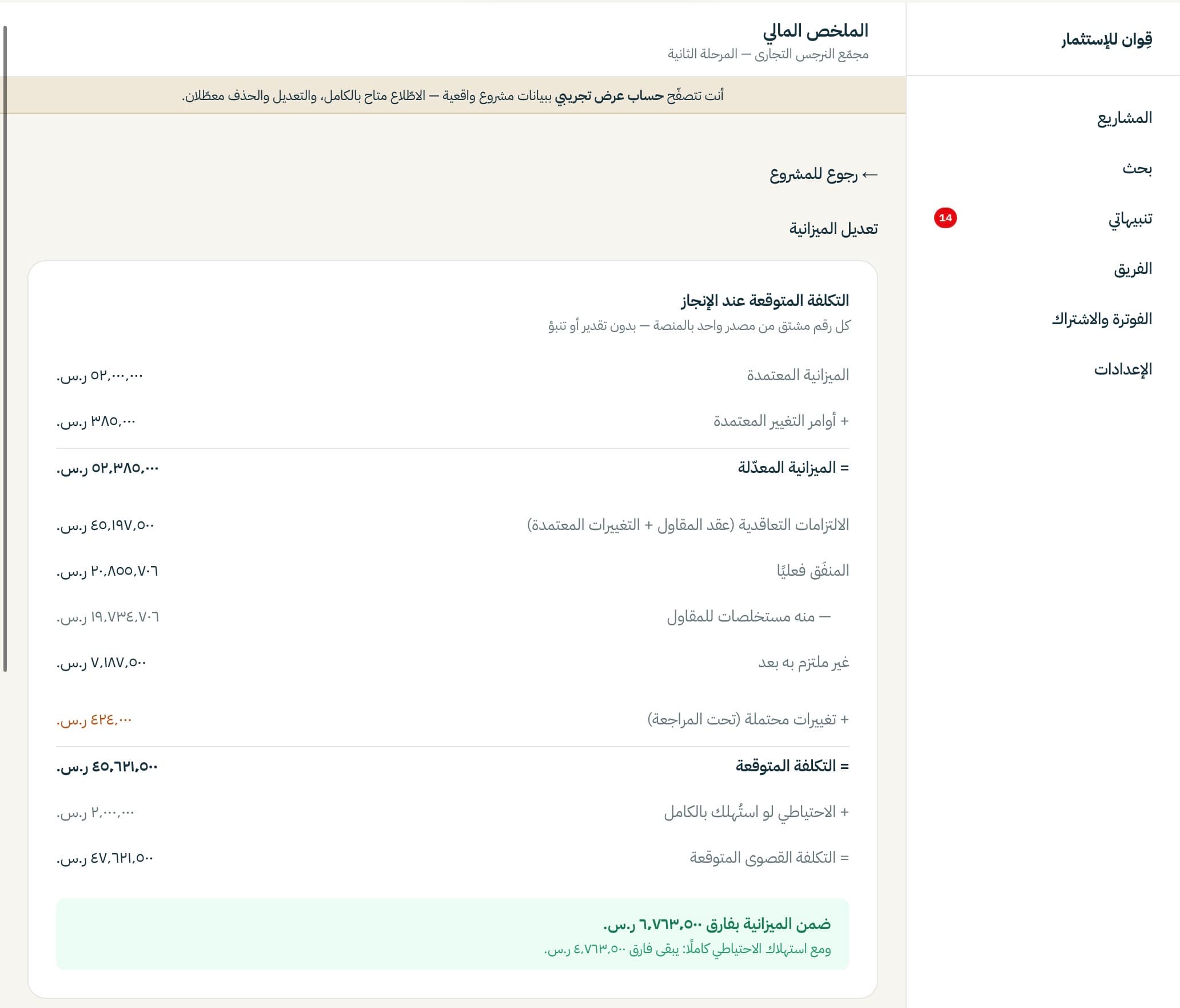Open بحث in the sidebar

coord(1137,168)
